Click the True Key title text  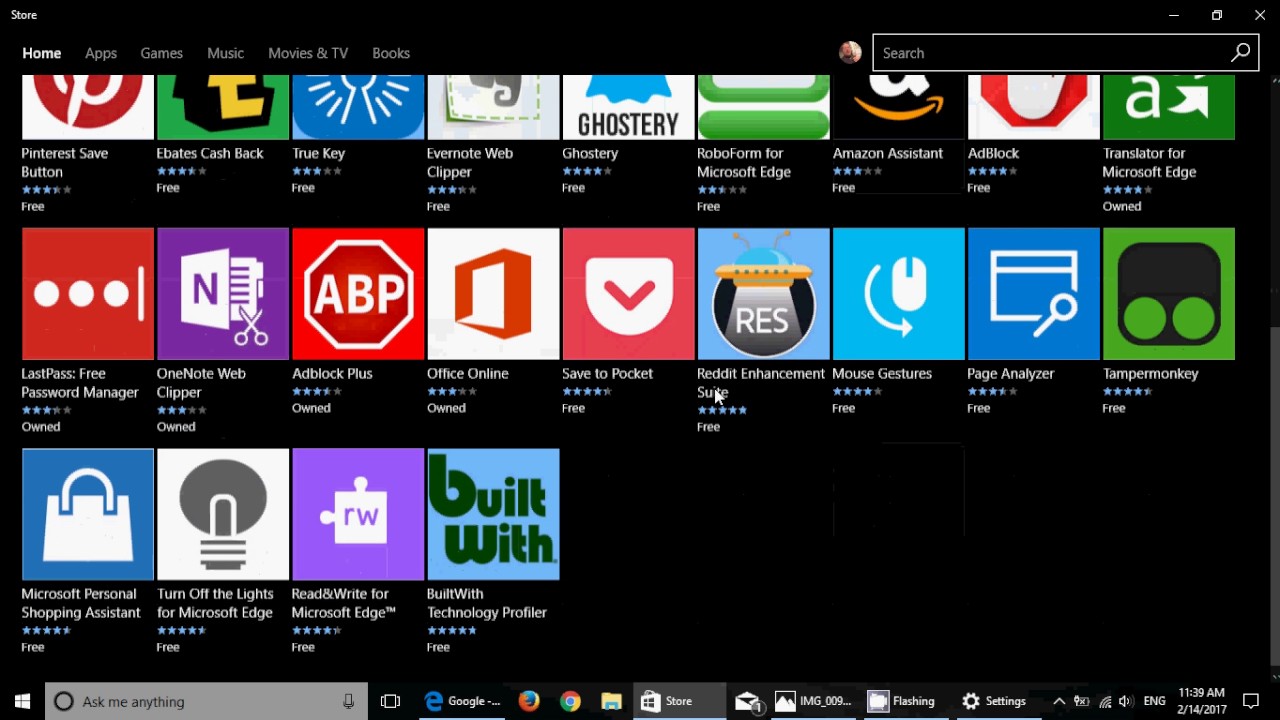tap(318, 153)
